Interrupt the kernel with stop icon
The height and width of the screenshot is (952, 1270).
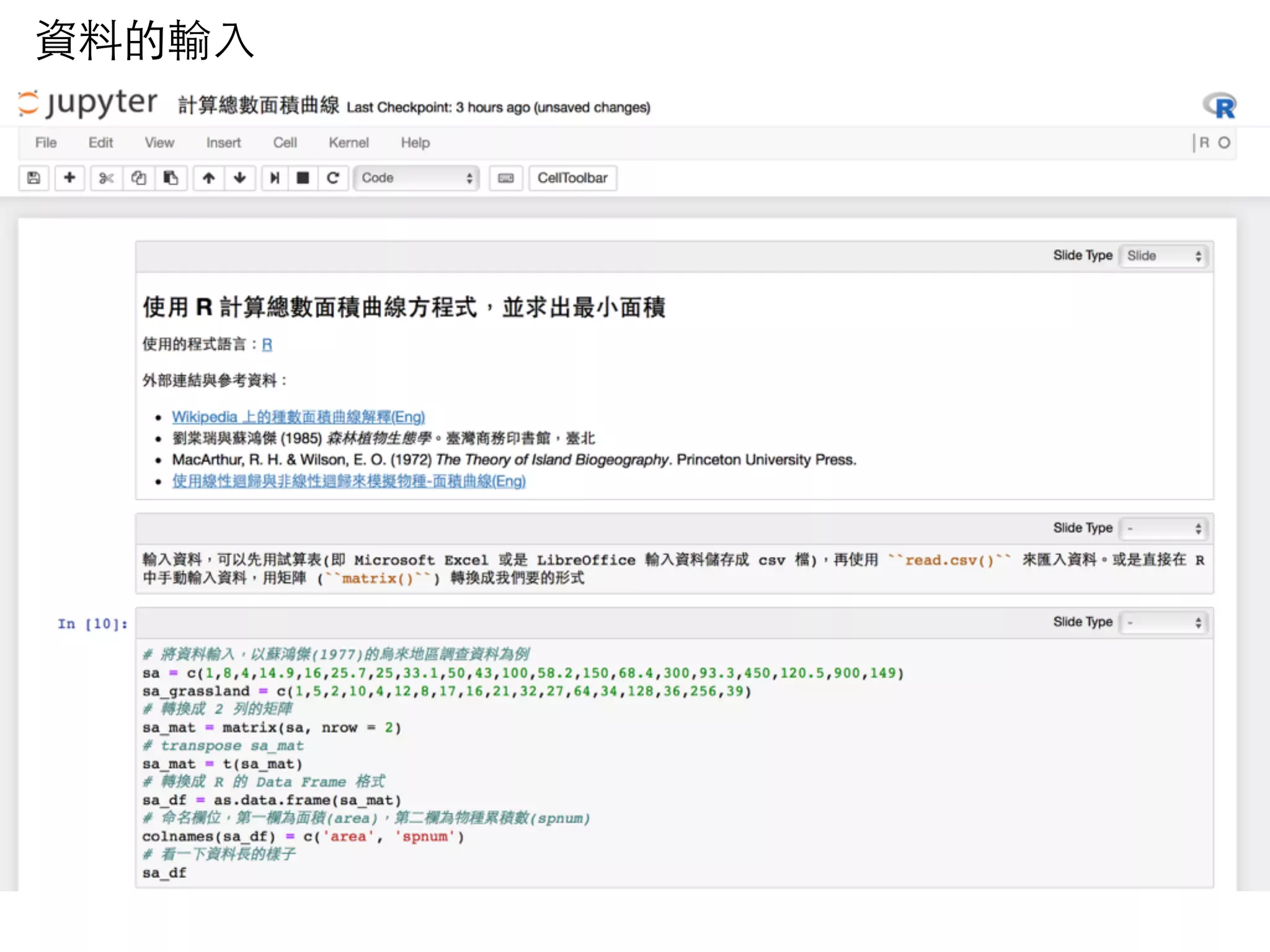[303, 178]
